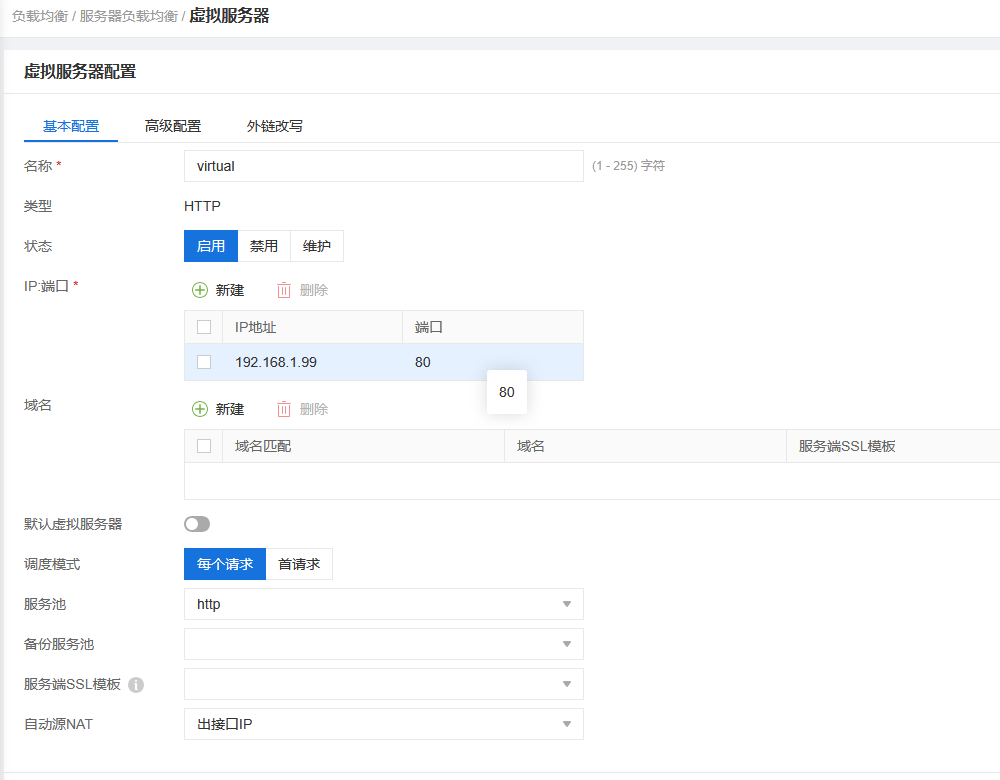
Task: Tick the checkbox for 192.168.1.99 row
Action: pyautogui.click(x=204, y=362)
